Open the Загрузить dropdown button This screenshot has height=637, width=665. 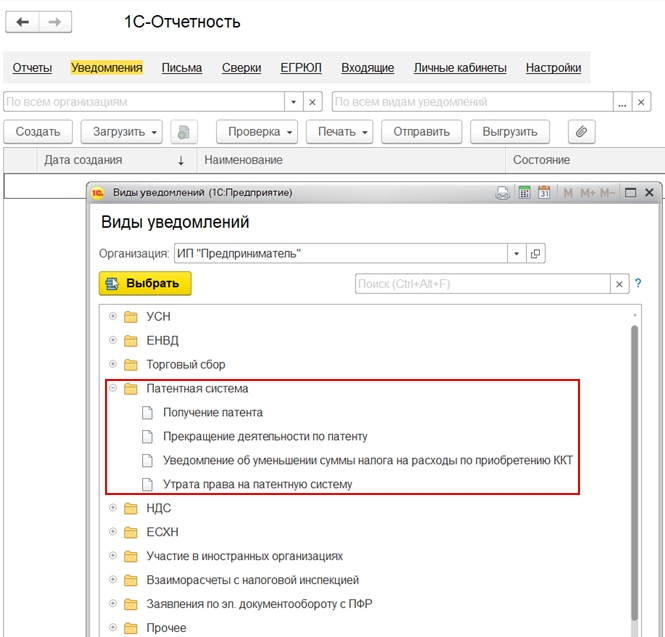(122, 132)
